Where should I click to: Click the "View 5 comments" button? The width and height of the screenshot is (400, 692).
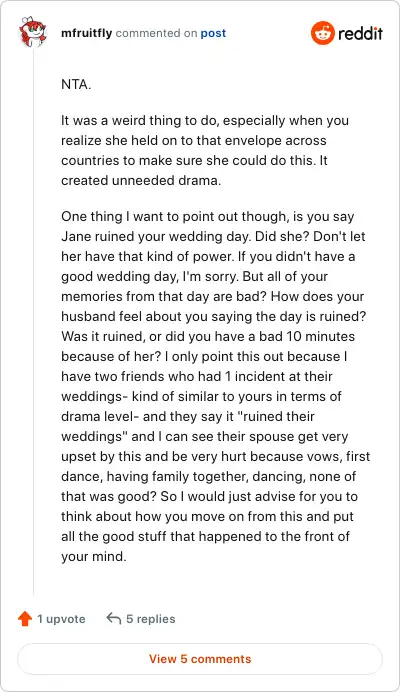[200, 659]
